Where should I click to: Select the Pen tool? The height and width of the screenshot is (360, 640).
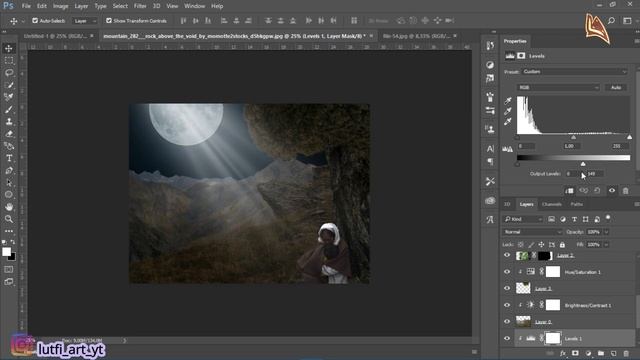9,171
